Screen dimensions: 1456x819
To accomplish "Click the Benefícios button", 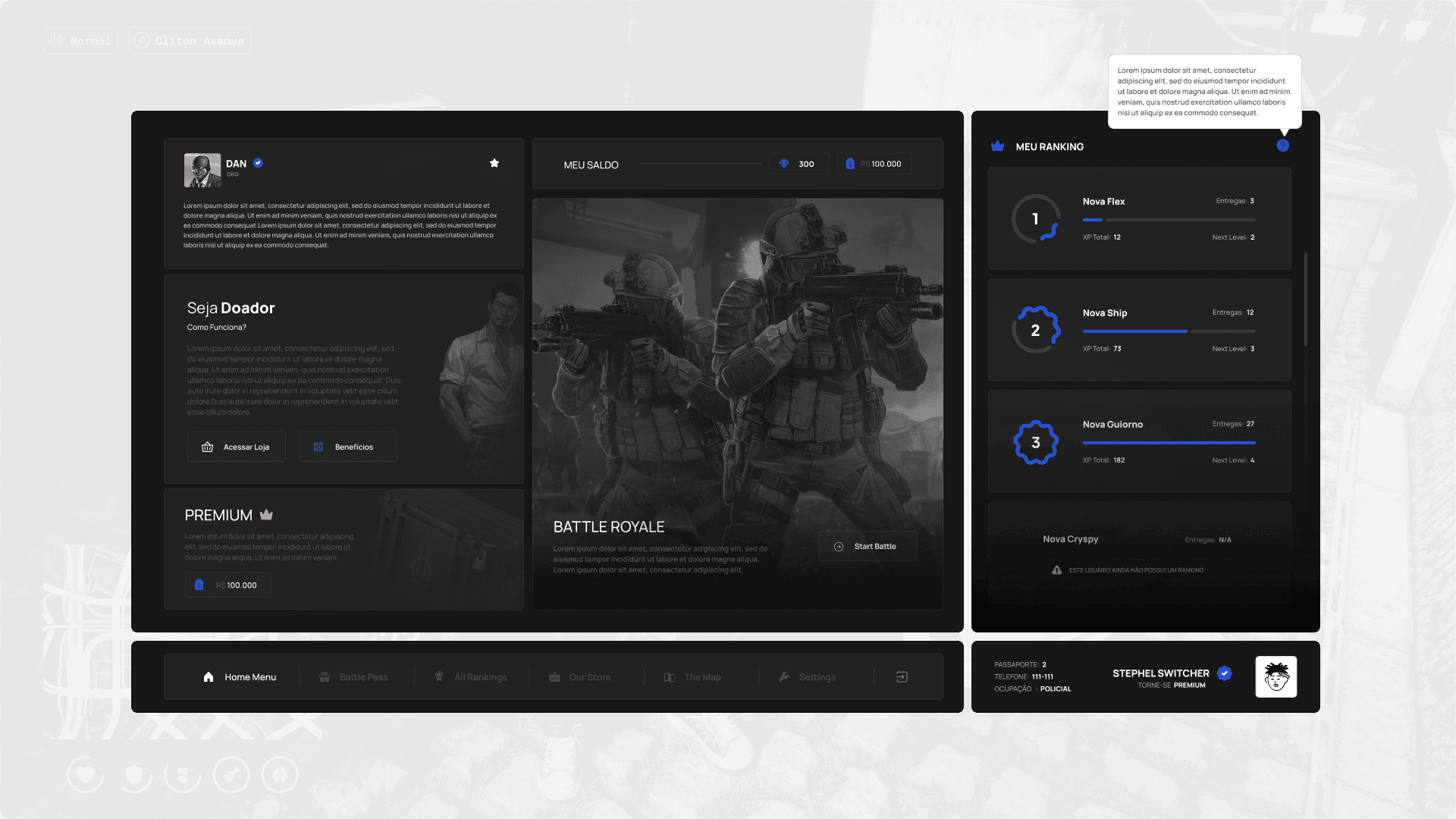I will pos(347,447).
